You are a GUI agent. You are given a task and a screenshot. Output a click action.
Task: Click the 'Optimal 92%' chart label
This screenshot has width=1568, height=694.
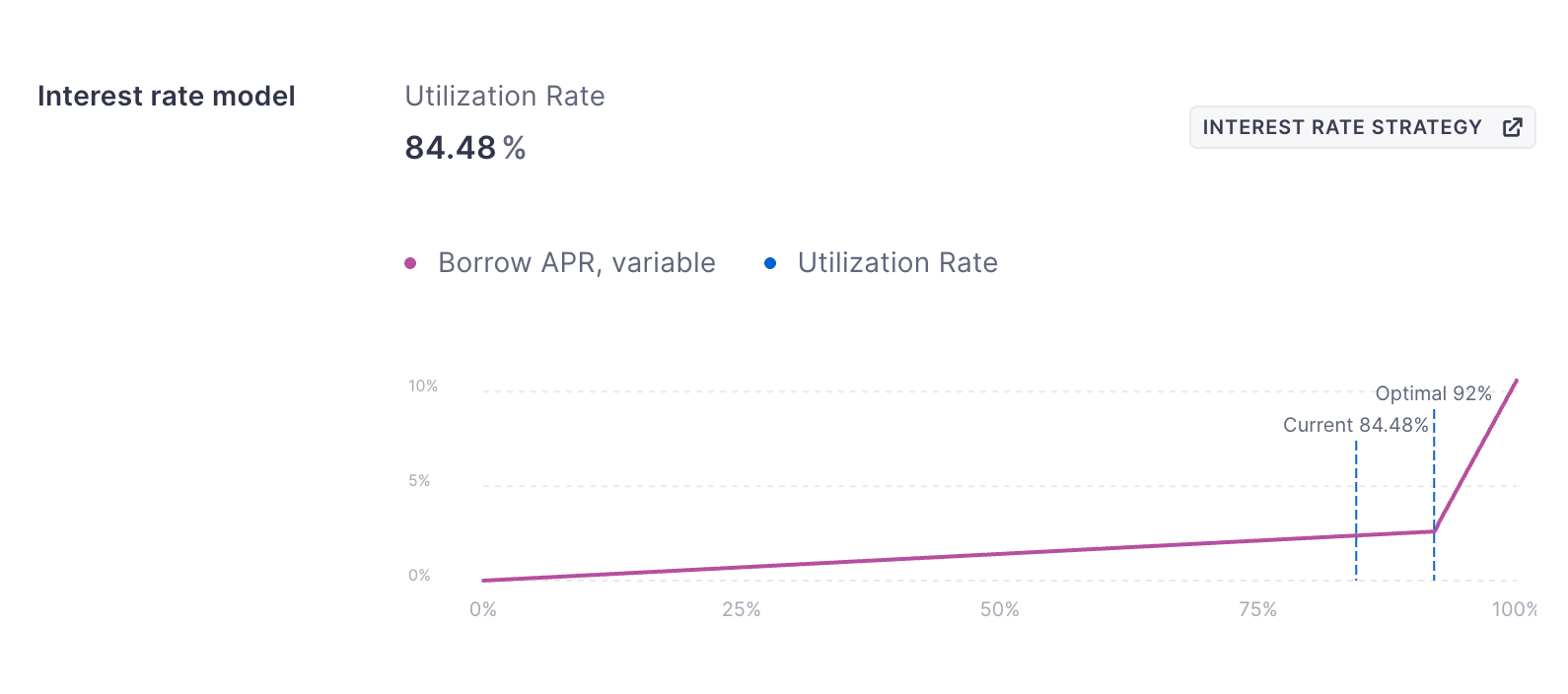coord(1433,393)
